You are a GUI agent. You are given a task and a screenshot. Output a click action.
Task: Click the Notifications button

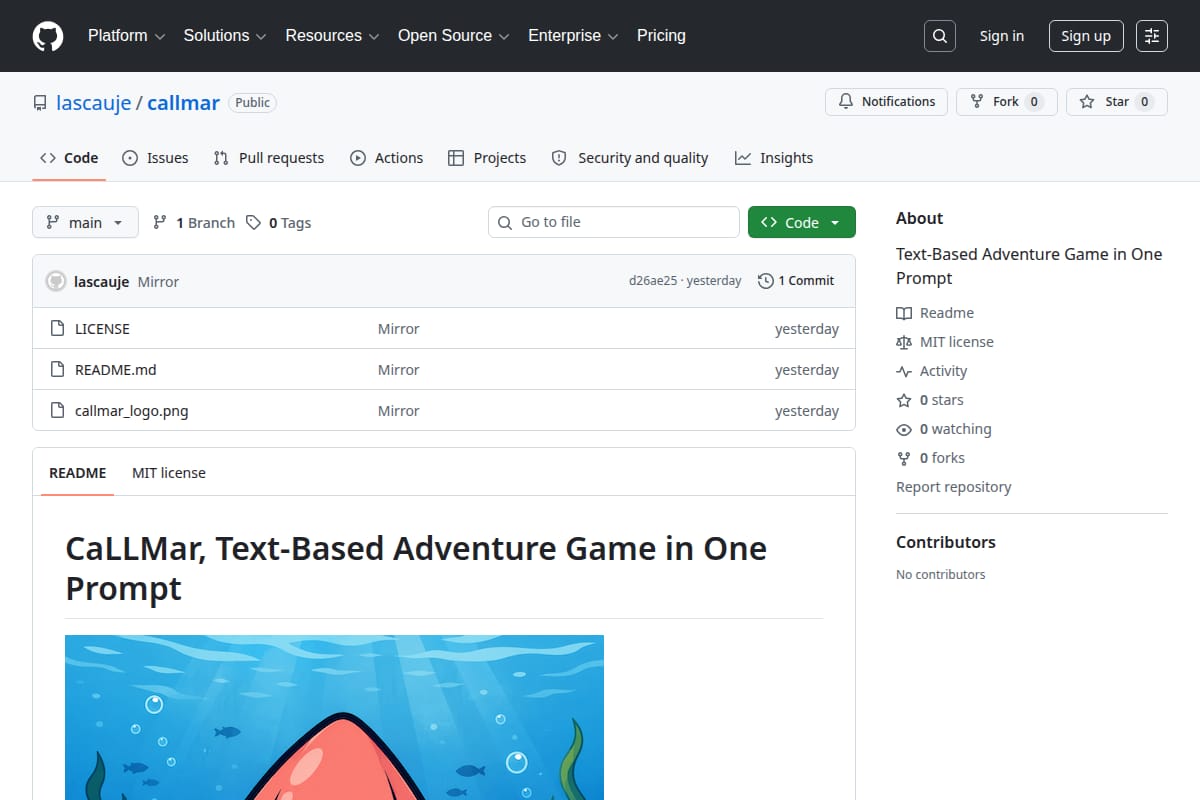pos(886,102)
